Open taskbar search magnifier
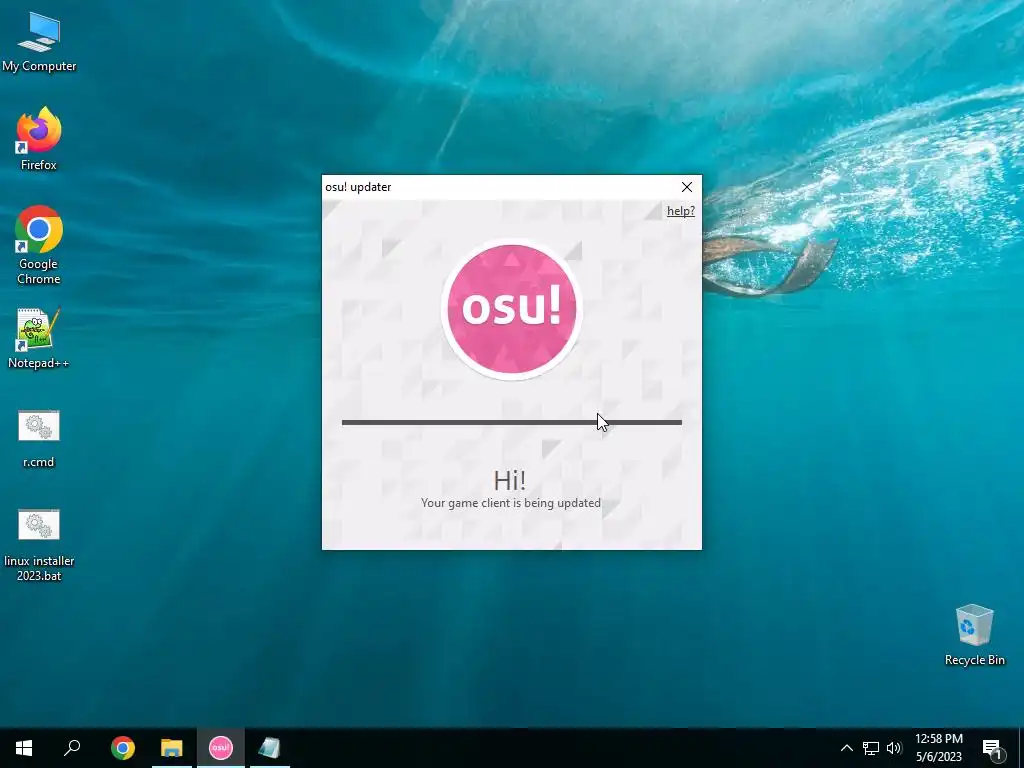This screenshot has width=1024, height=768. coord(72,748)
